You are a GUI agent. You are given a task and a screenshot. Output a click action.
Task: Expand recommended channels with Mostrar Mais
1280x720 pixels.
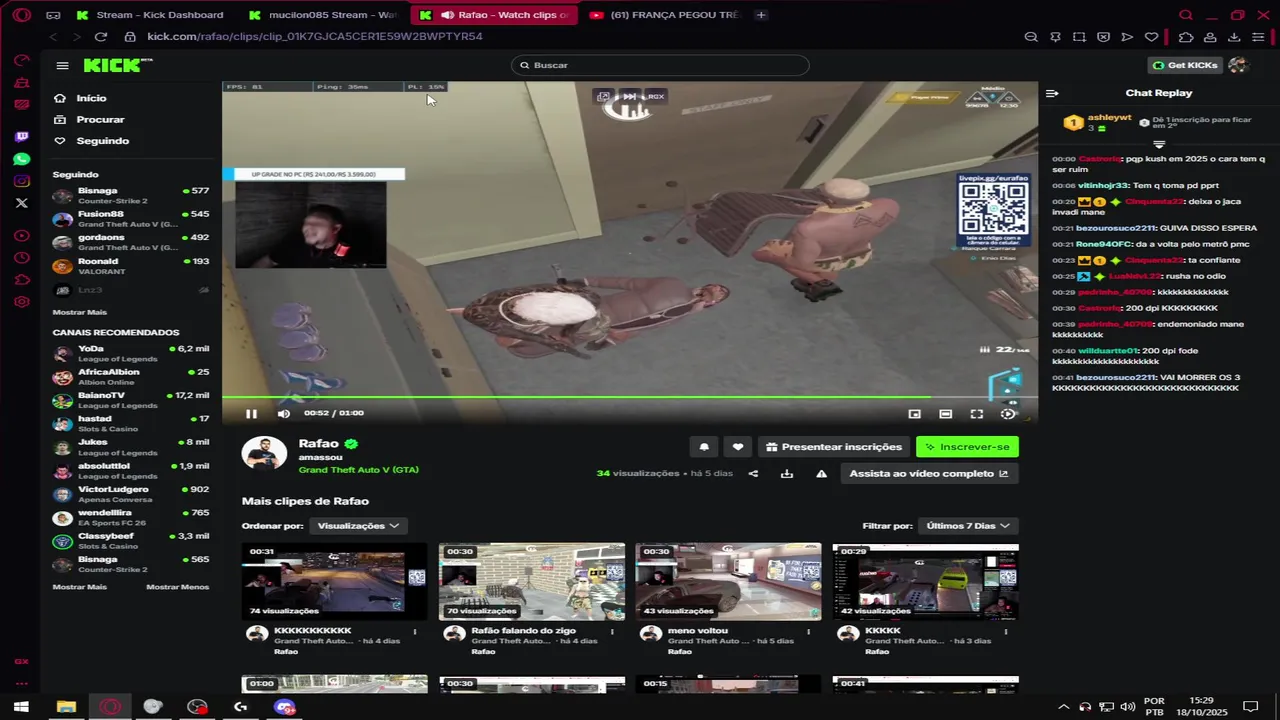pos(80,587)
